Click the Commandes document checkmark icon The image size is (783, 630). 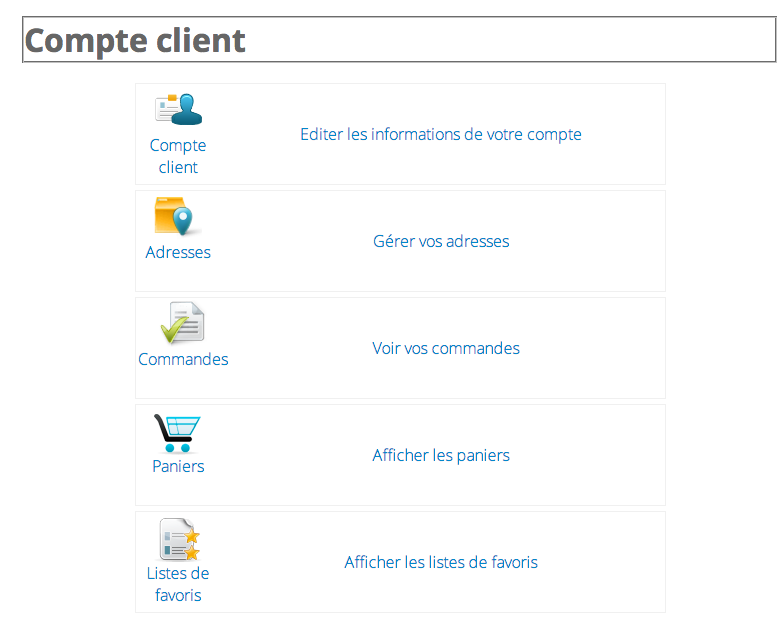[x=182, y=323]
